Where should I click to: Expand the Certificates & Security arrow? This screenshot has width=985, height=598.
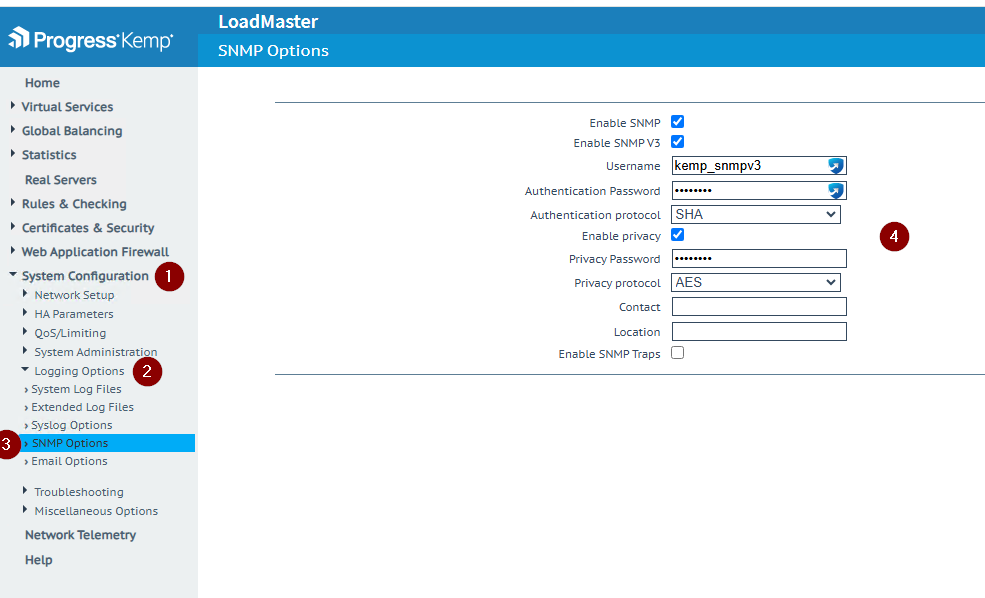(x=13, y=226)
